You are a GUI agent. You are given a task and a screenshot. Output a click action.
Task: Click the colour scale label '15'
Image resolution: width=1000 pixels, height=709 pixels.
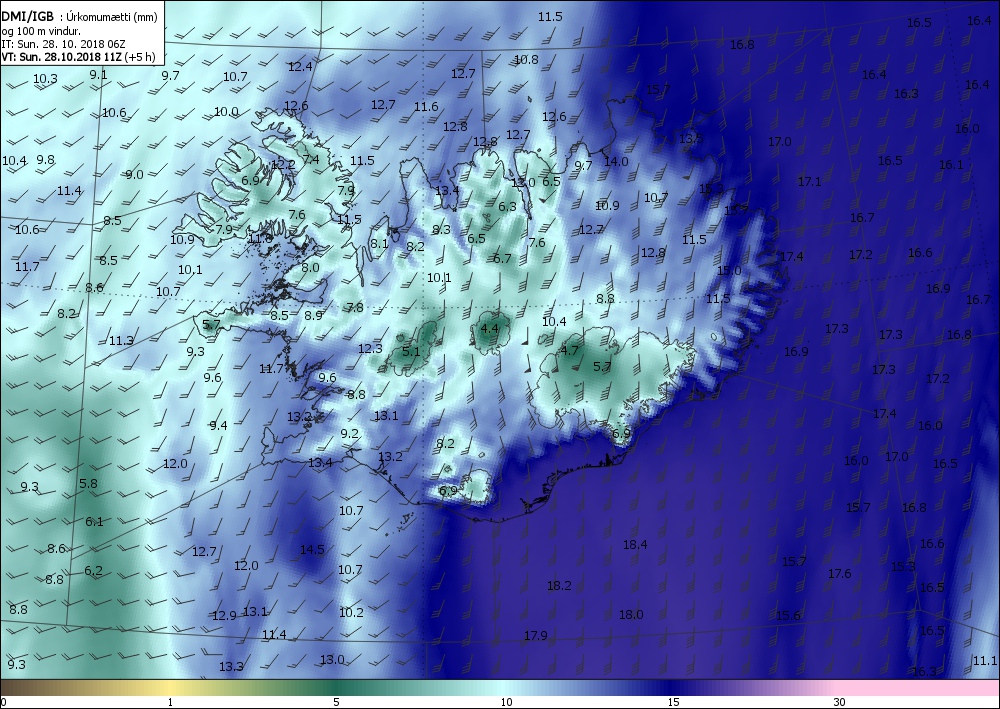[673, 702]
